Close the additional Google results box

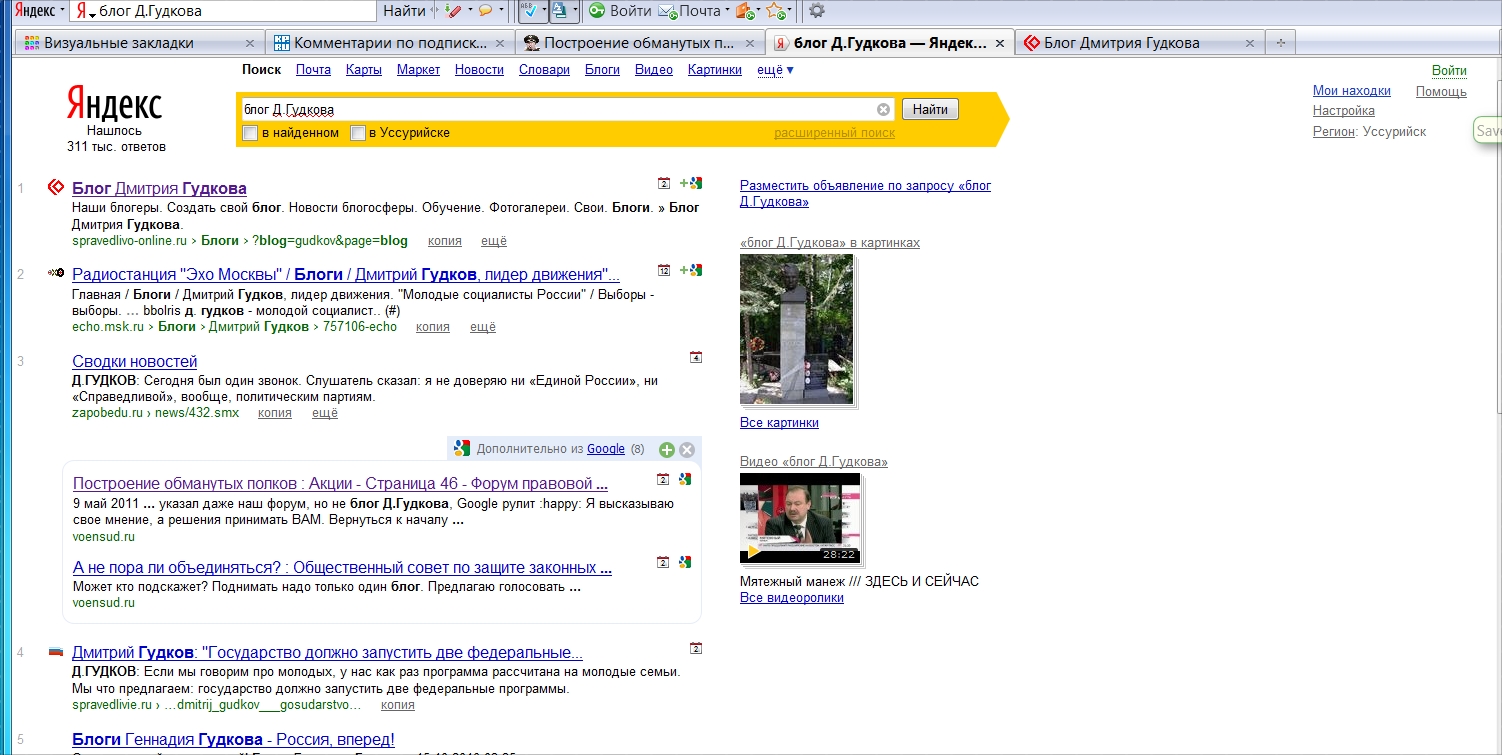[687, 450]
